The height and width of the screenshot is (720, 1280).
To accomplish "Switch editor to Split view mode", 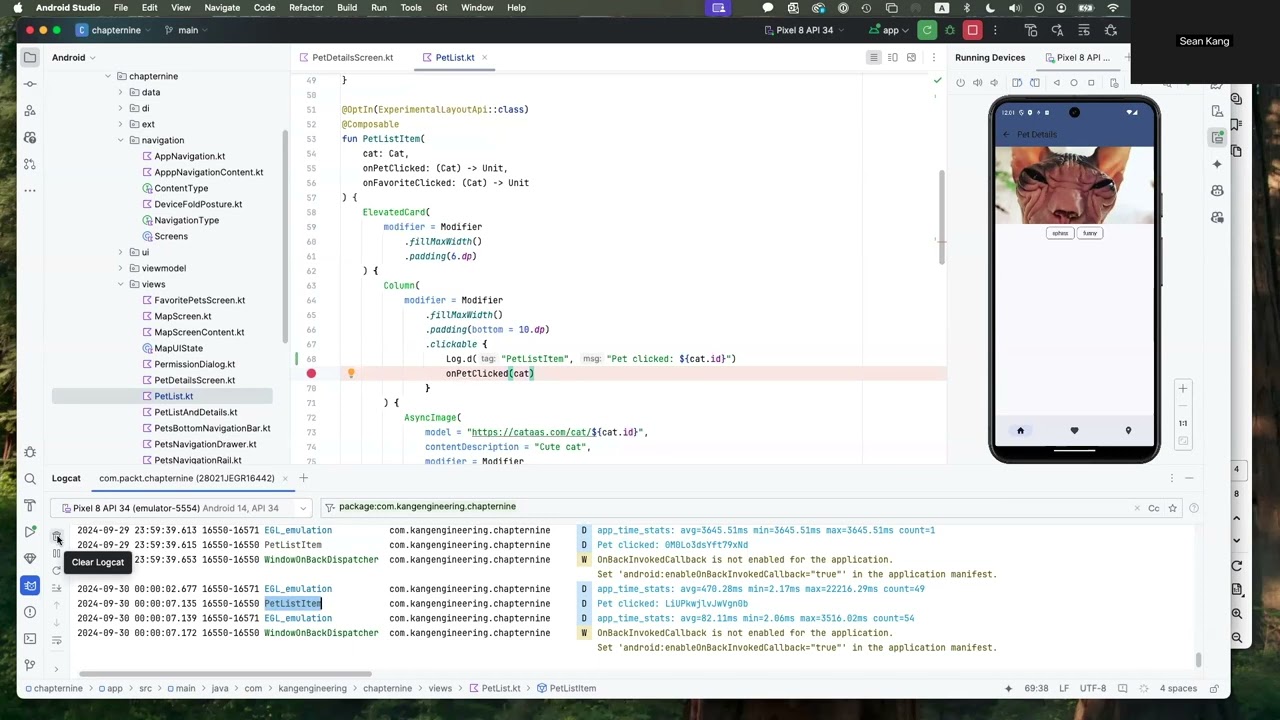I will click(x=892, y=57).
